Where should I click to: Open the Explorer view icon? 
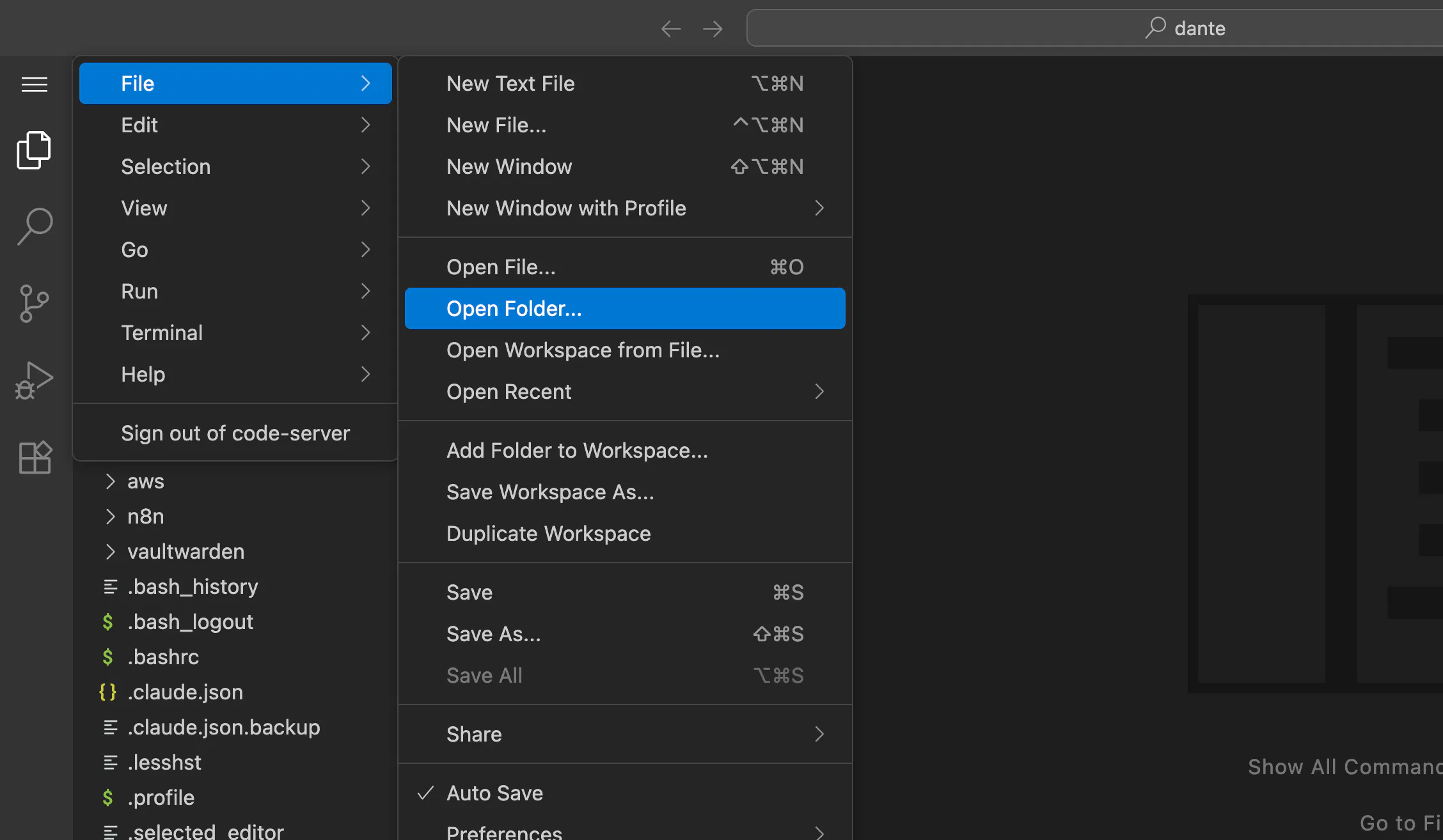pyautogui.click(x=35, y=151)
